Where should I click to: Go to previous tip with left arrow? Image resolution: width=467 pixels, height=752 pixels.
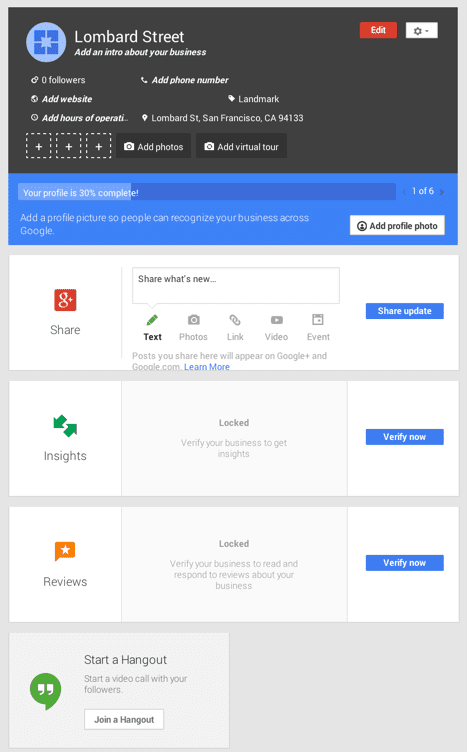tap(404, 192)
